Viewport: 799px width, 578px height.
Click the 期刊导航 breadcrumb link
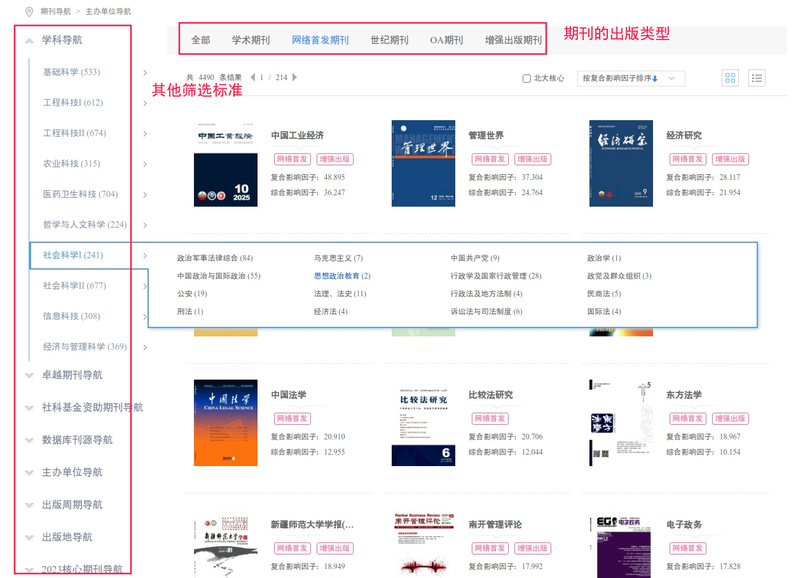click(57, 12)
